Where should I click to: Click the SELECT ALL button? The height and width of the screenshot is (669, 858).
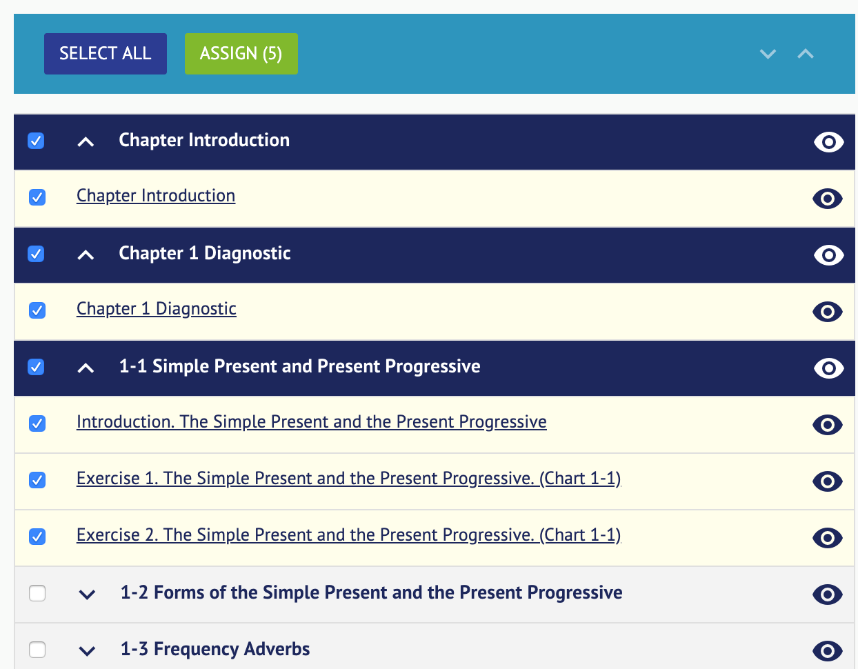(105, 53)
